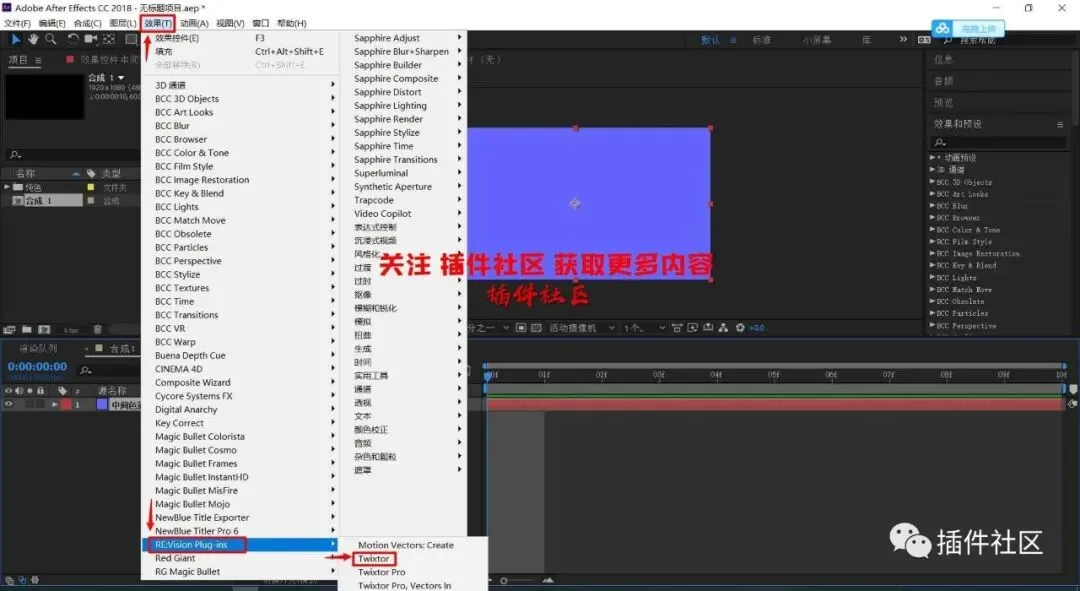Viewport: 1080px width, 591px height.
Task: Expand BCC Particles category in the 效果和预设 panel
Action: [932, 313]
